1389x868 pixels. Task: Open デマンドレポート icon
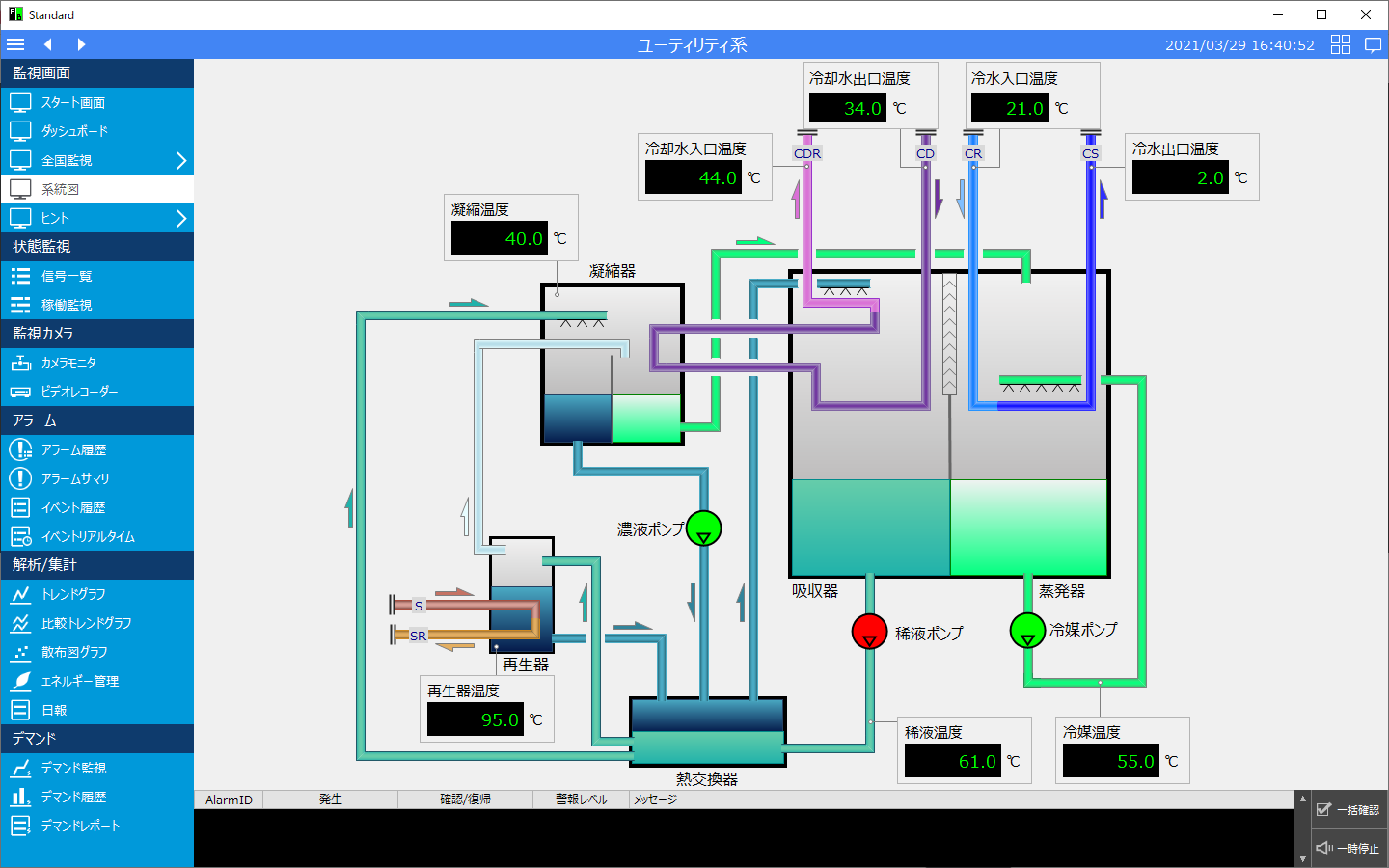[20, 826]
